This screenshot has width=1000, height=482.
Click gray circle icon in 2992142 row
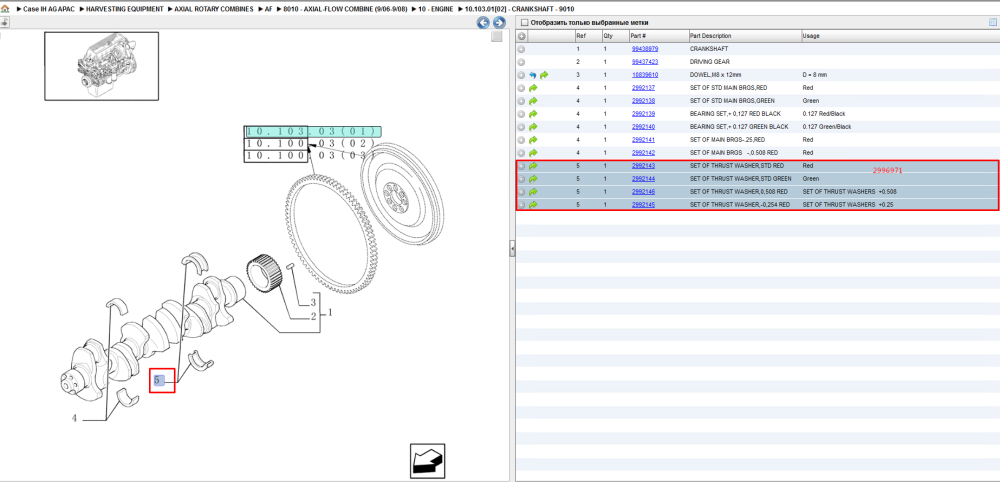tap(521, 153)
